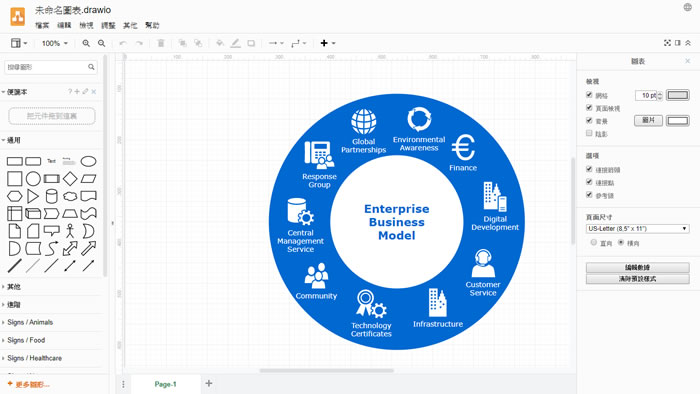Choose the actor stick figure shape
The width and height of the screenshot is (700, 394).
point(70,231)
